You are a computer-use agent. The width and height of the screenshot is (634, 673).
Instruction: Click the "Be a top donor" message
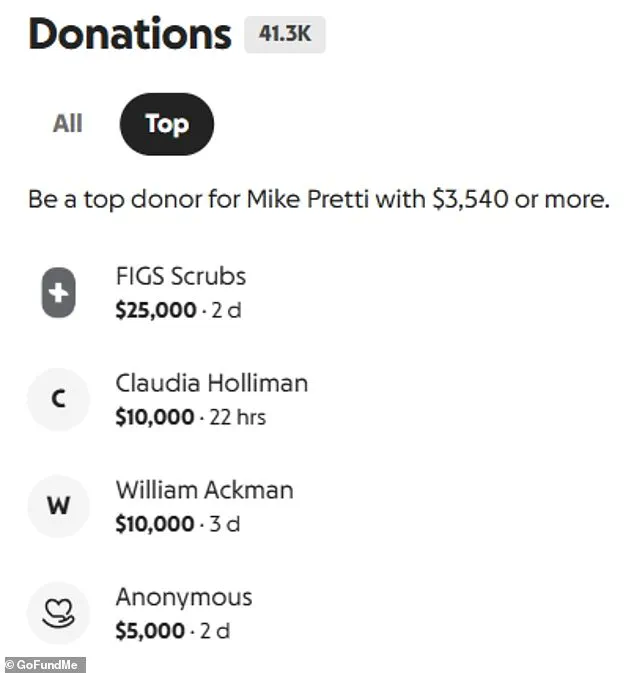click(318, 199)
